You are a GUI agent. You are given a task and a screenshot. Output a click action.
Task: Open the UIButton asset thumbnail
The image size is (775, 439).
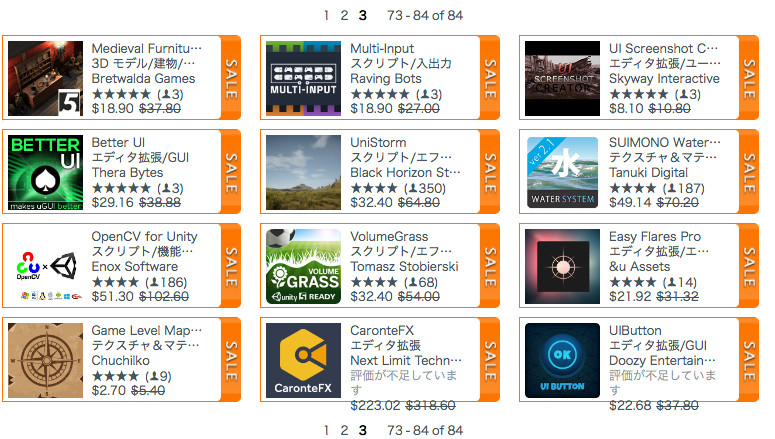pos(562,360)
